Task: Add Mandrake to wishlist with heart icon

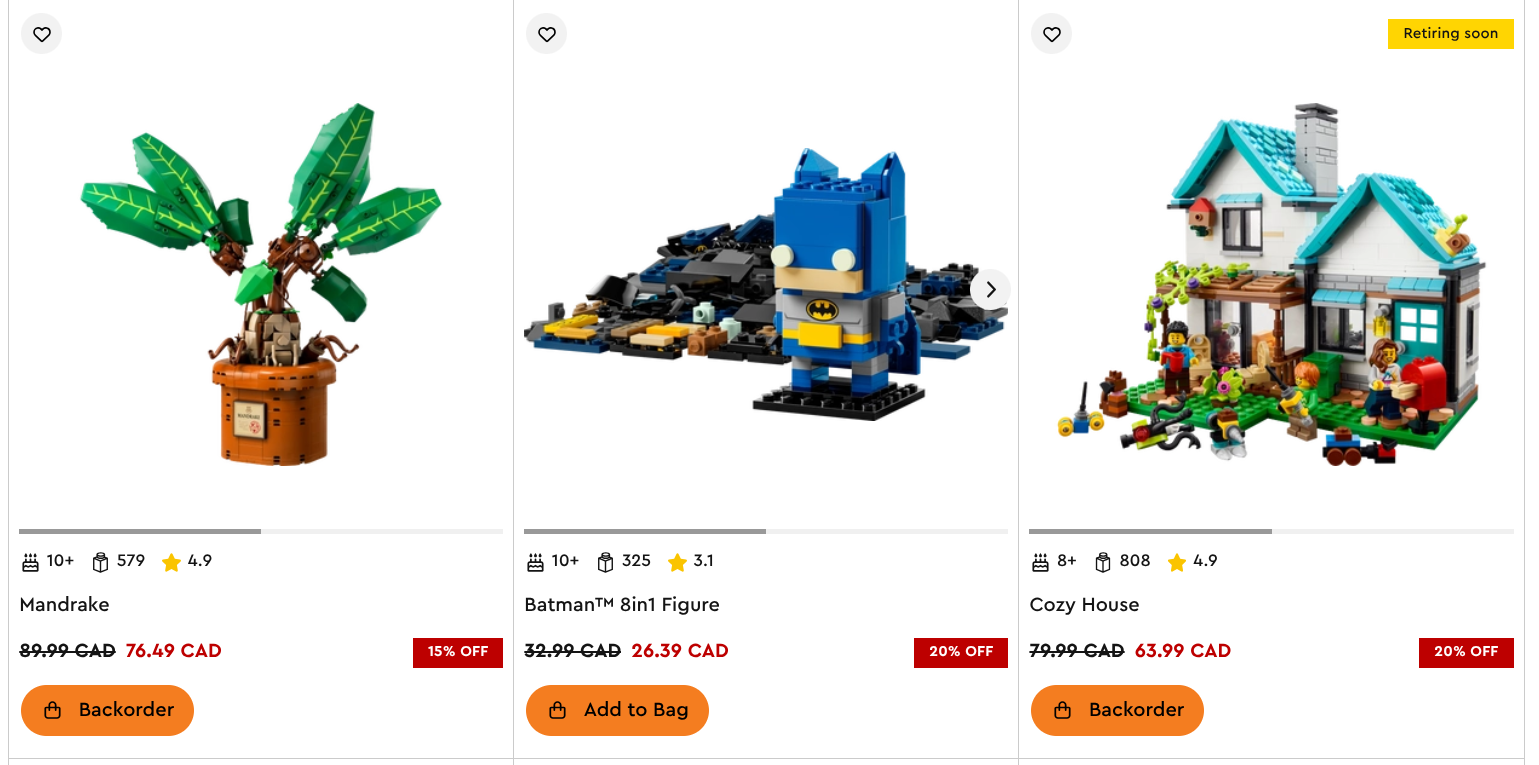Action: tap(41, 34)
